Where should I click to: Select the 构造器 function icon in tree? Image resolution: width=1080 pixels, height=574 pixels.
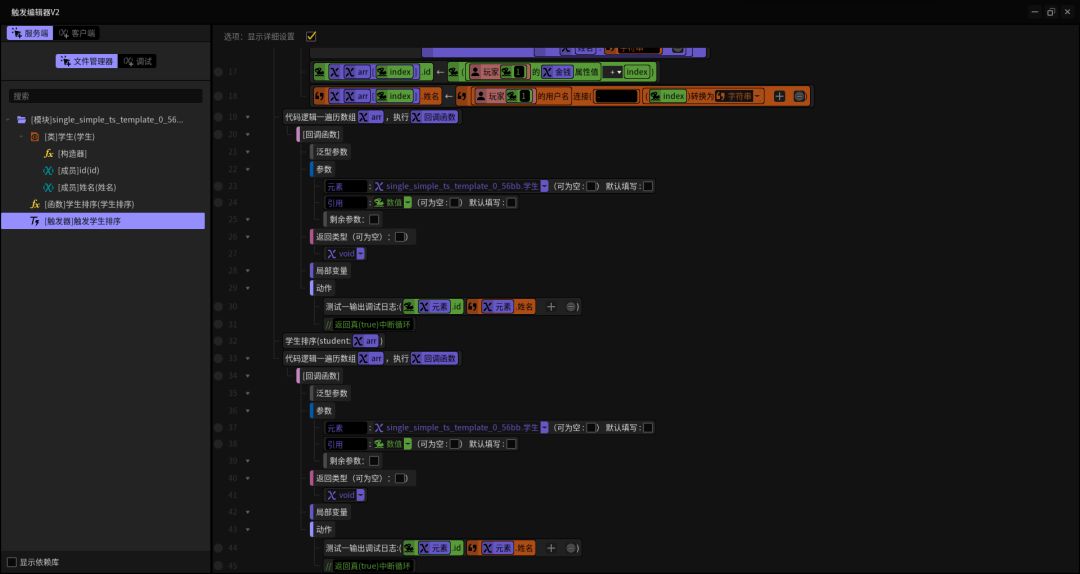(x=48, y=154)
